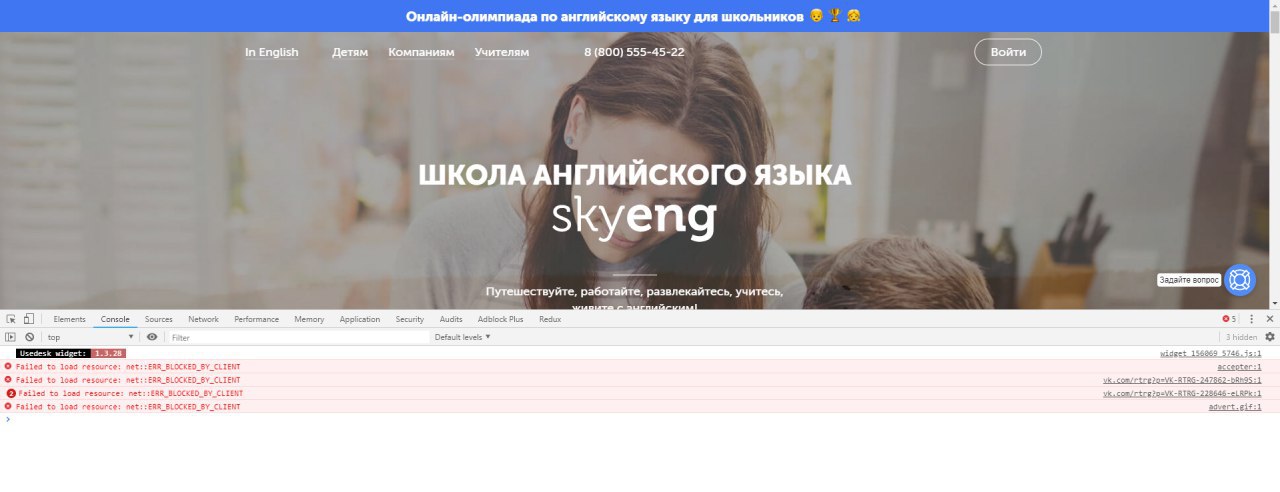This screenshot has height=492, width=1280.
Task: Open the Учителям navigation link
Action: 502,52
